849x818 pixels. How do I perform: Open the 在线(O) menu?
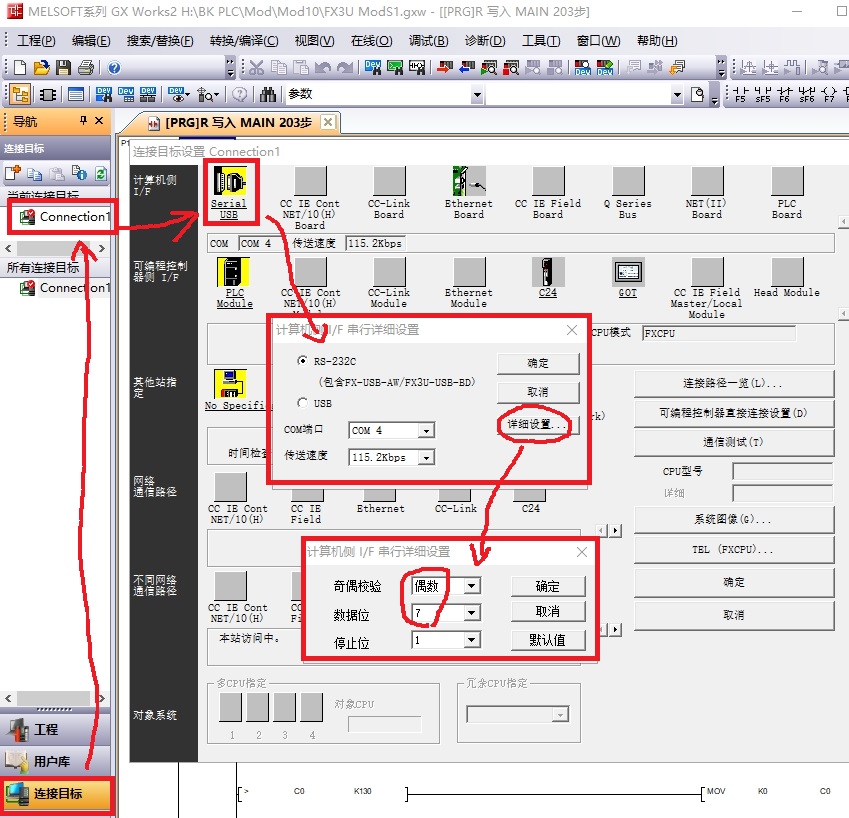371,41
